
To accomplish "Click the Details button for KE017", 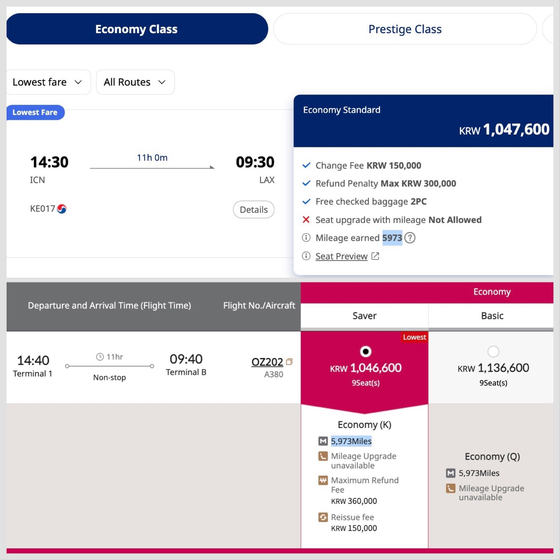I will click(x=254, y=210).
